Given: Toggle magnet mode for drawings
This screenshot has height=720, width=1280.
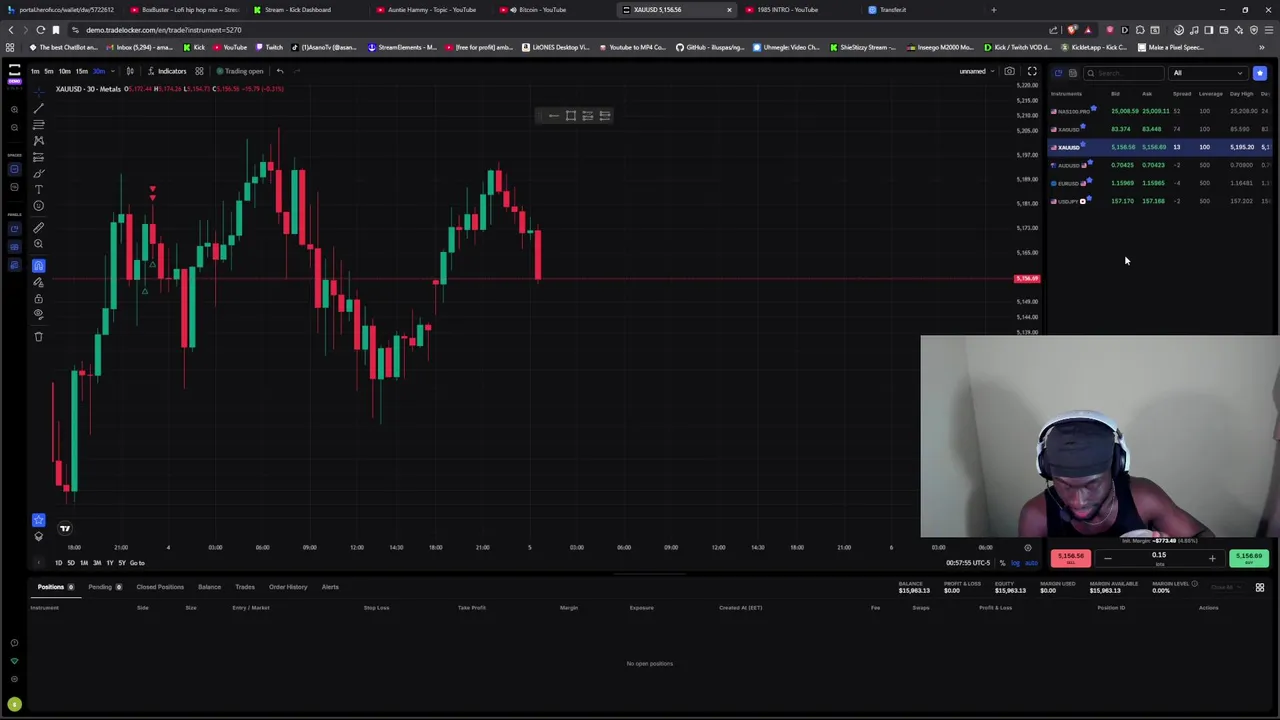Looking at the screenshot, I should click(38, 266).
